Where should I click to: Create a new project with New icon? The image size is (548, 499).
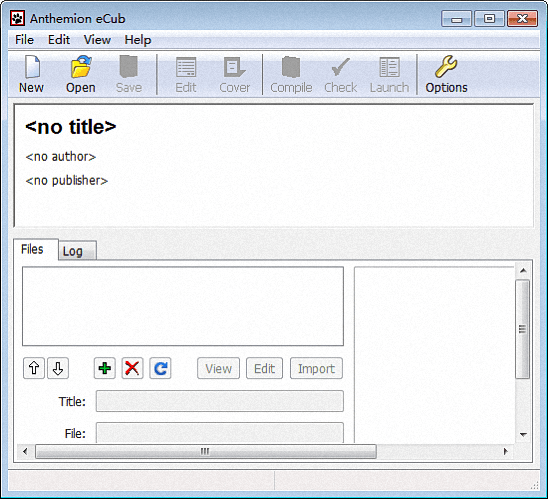point(32,67)
